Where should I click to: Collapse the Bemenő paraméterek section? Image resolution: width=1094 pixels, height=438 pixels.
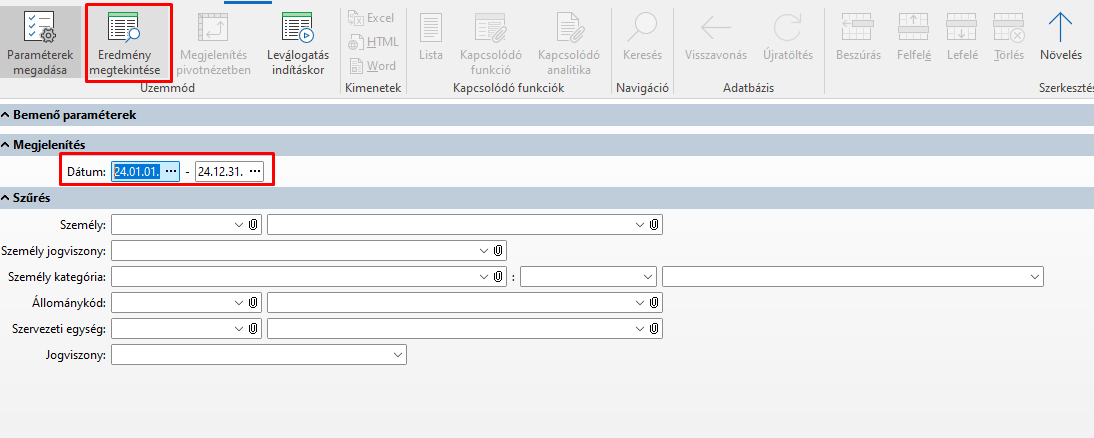(7, 115)
